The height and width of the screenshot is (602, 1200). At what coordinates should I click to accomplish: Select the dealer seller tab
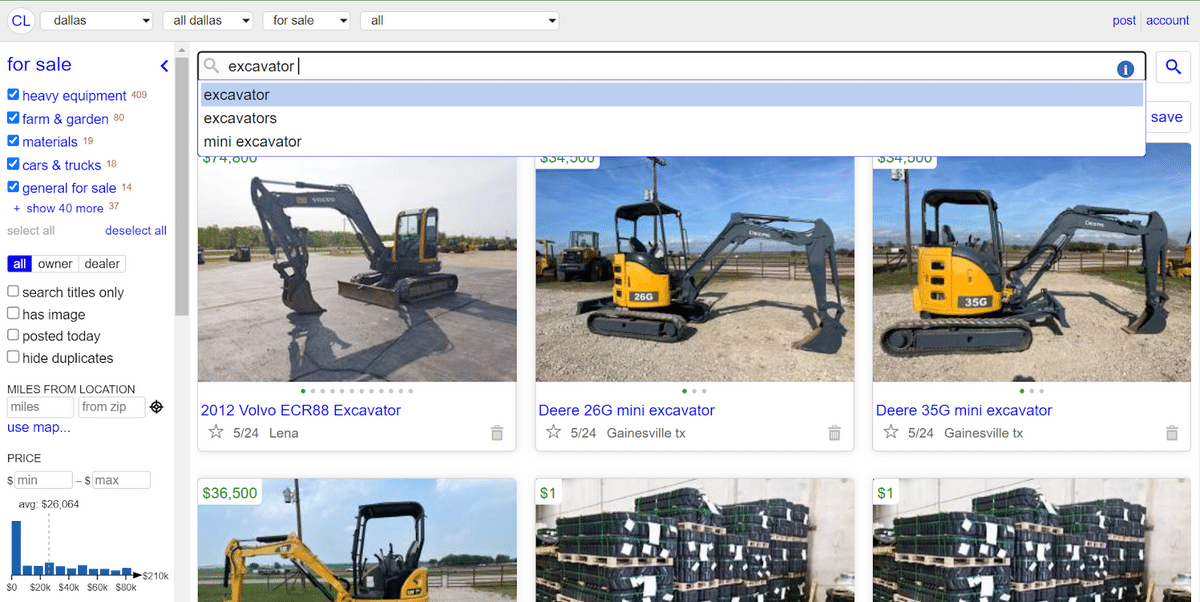pyautogui.click(x=102, y=264)
